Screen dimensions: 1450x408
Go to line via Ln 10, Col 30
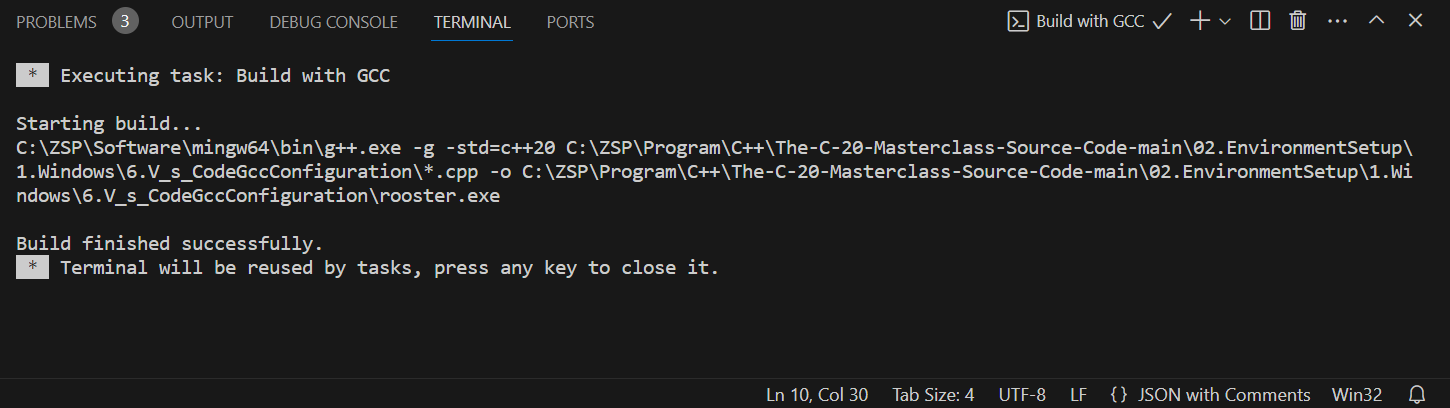click(817, 395)
